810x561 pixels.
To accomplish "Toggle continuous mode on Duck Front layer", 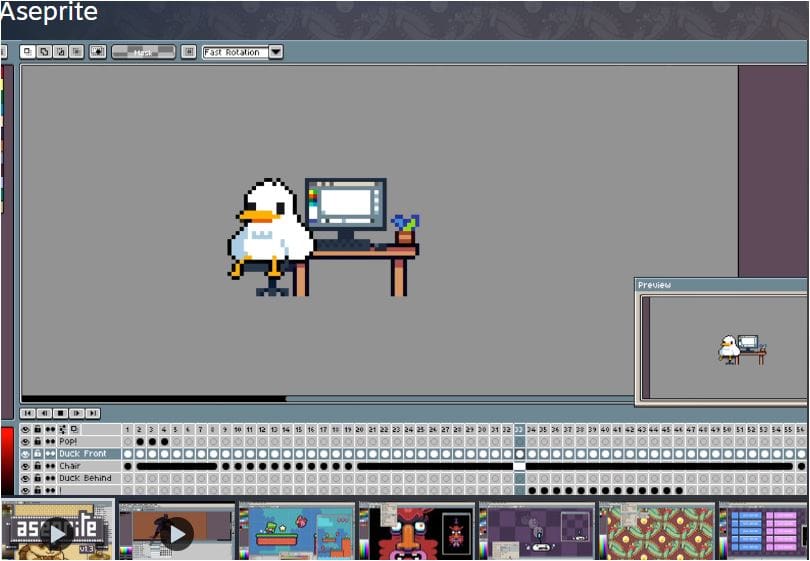I will [50, 454].
